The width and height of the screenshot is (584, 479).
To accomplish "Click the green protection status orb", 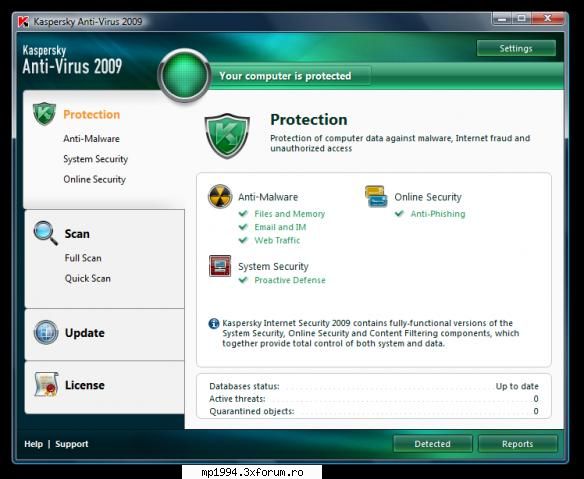I will tap(184, 76).
